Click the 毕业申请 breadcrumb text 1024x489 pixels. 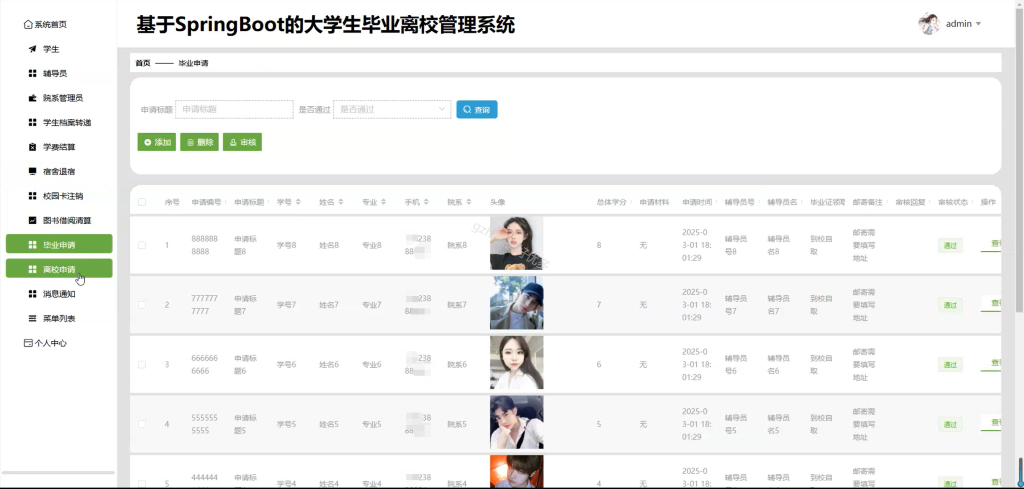click(x=193, y=63)
